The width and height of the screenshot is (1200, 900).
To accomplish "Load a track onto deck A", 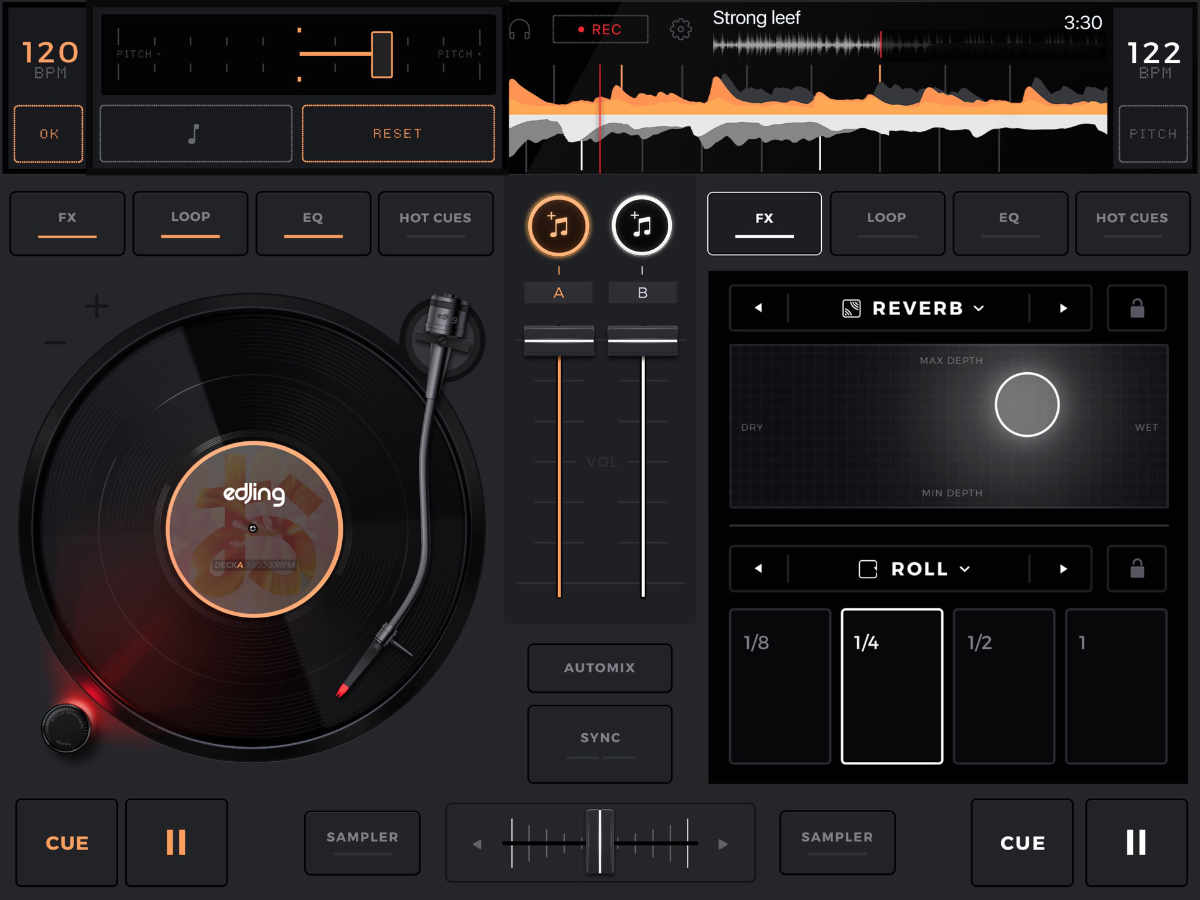I will click(558, 226).
